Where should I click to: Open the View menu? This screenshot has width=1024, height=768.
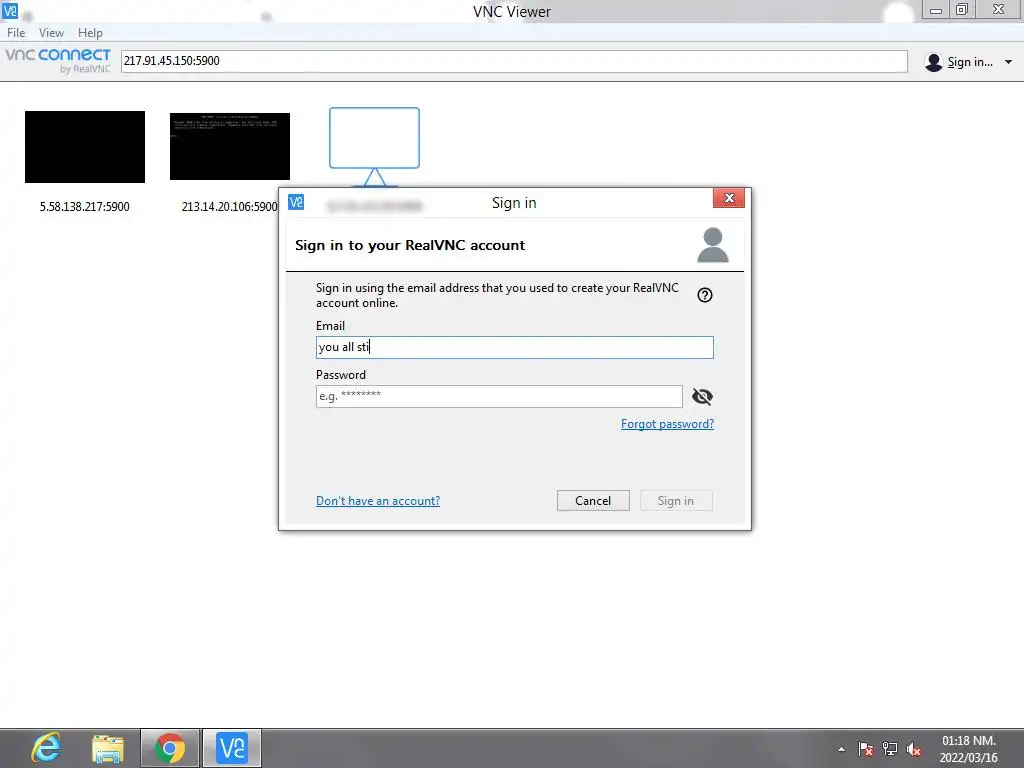click(x=51, y=33)
